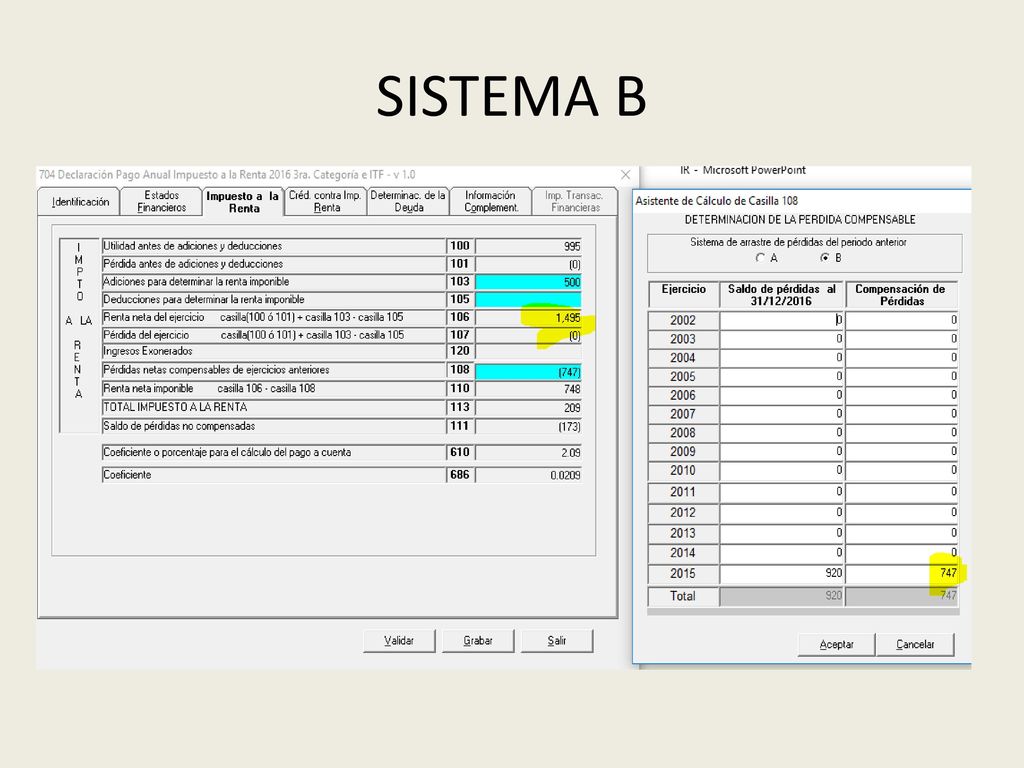This screenshot has width=1024, height=768.
Task: Open Información Complement. tab
Action: (490, 201)
